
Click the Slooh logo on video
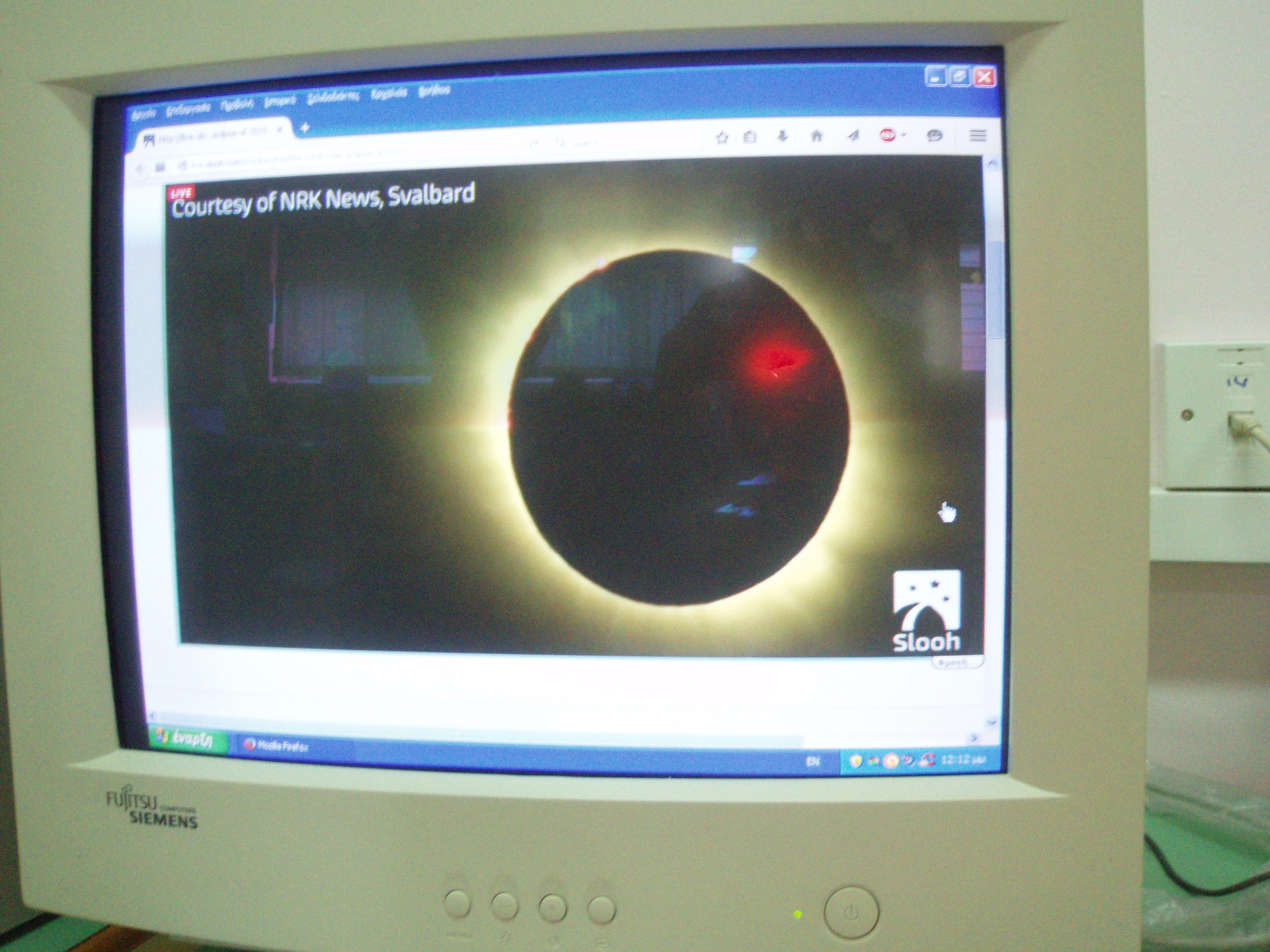926,610
